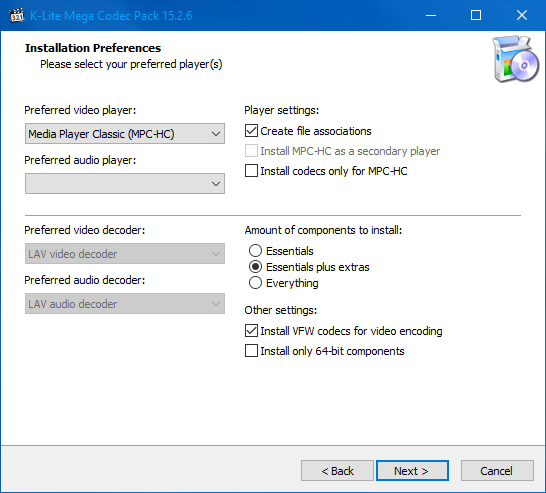
Task: Click the 'Player settings:' label
Action: coord(282,110)
